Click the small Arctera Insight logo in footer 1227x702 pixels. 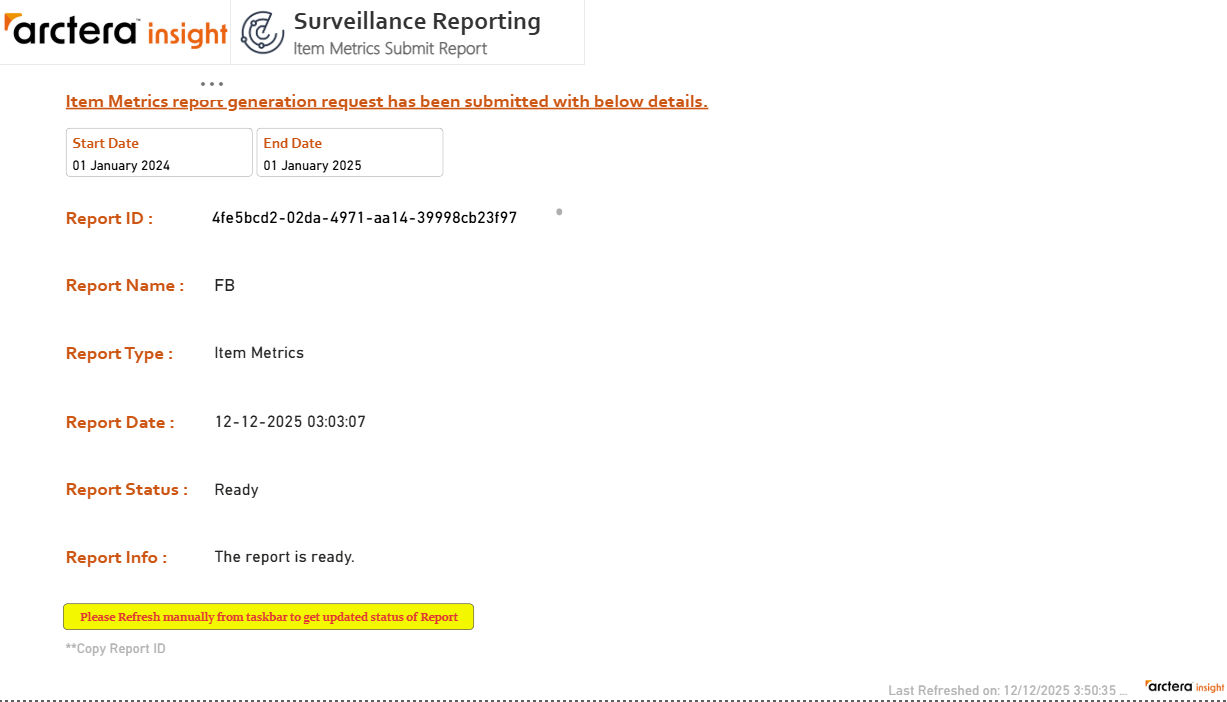pyautogui.click(x=1185, y=687)
